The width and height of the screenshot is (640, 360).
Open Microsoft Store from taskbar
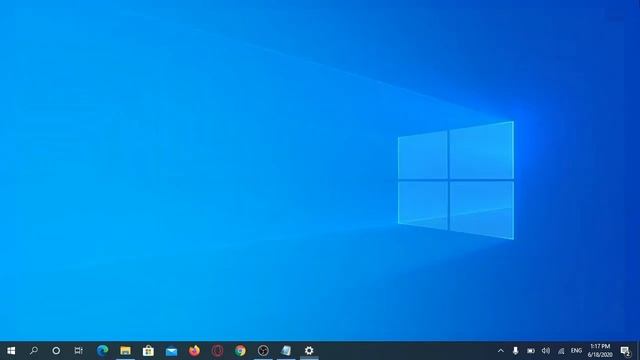[148, 351]
